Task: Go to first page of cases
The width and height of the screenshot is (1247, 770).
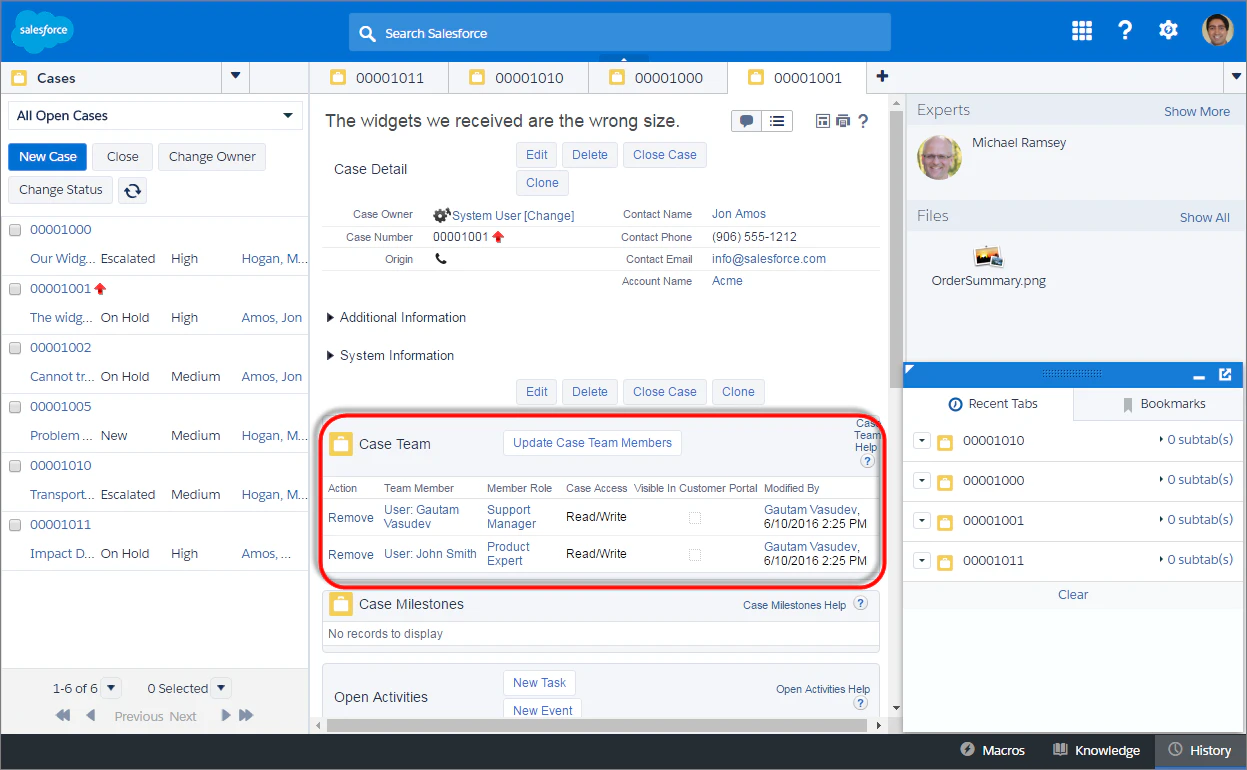Action: [x=63, y=716]
